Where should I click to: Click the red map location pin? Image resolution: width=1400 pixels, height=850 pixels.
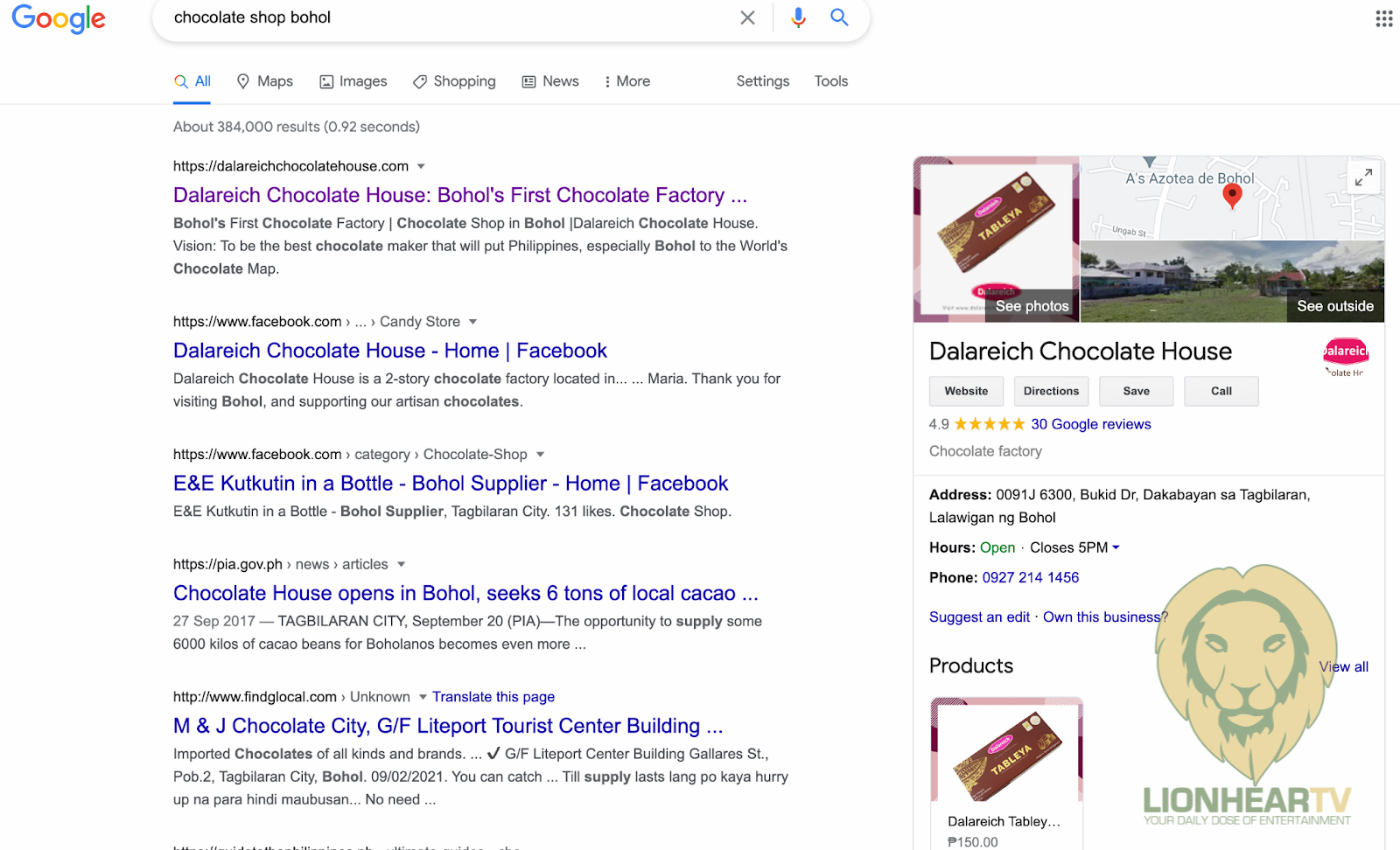(x=1232, y=196)
